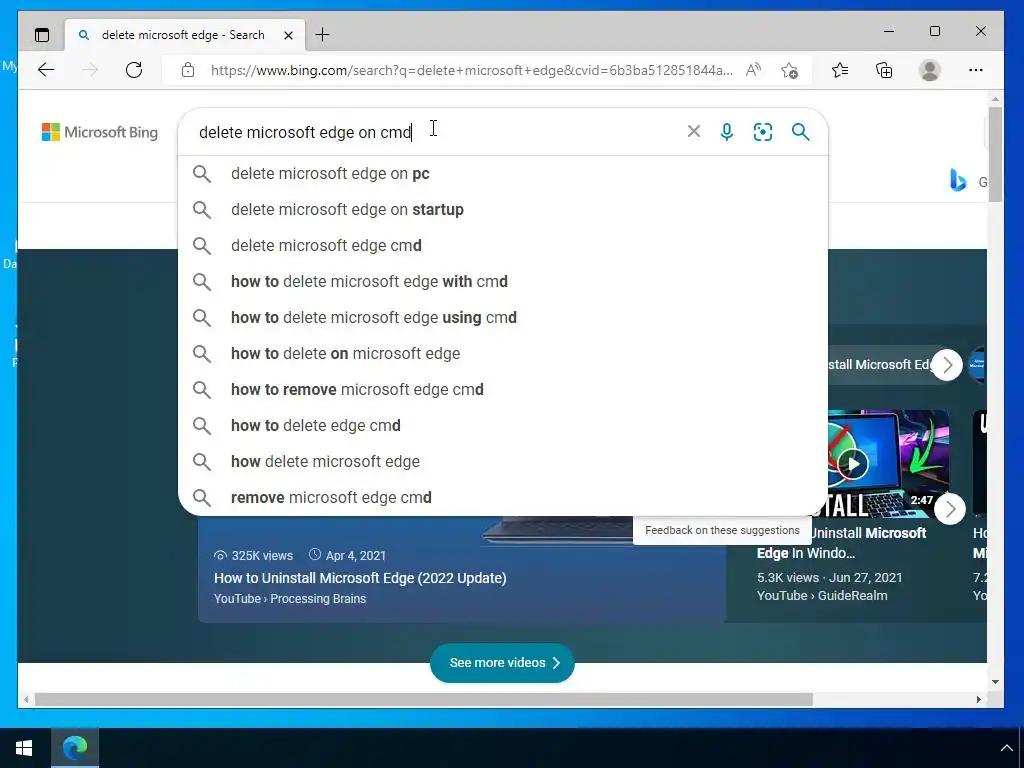The width and height of the screenshot is (1024, 768).
Task: Select suggestion 'delete microsoft edge on startup'
Action: tap(503, 210)
